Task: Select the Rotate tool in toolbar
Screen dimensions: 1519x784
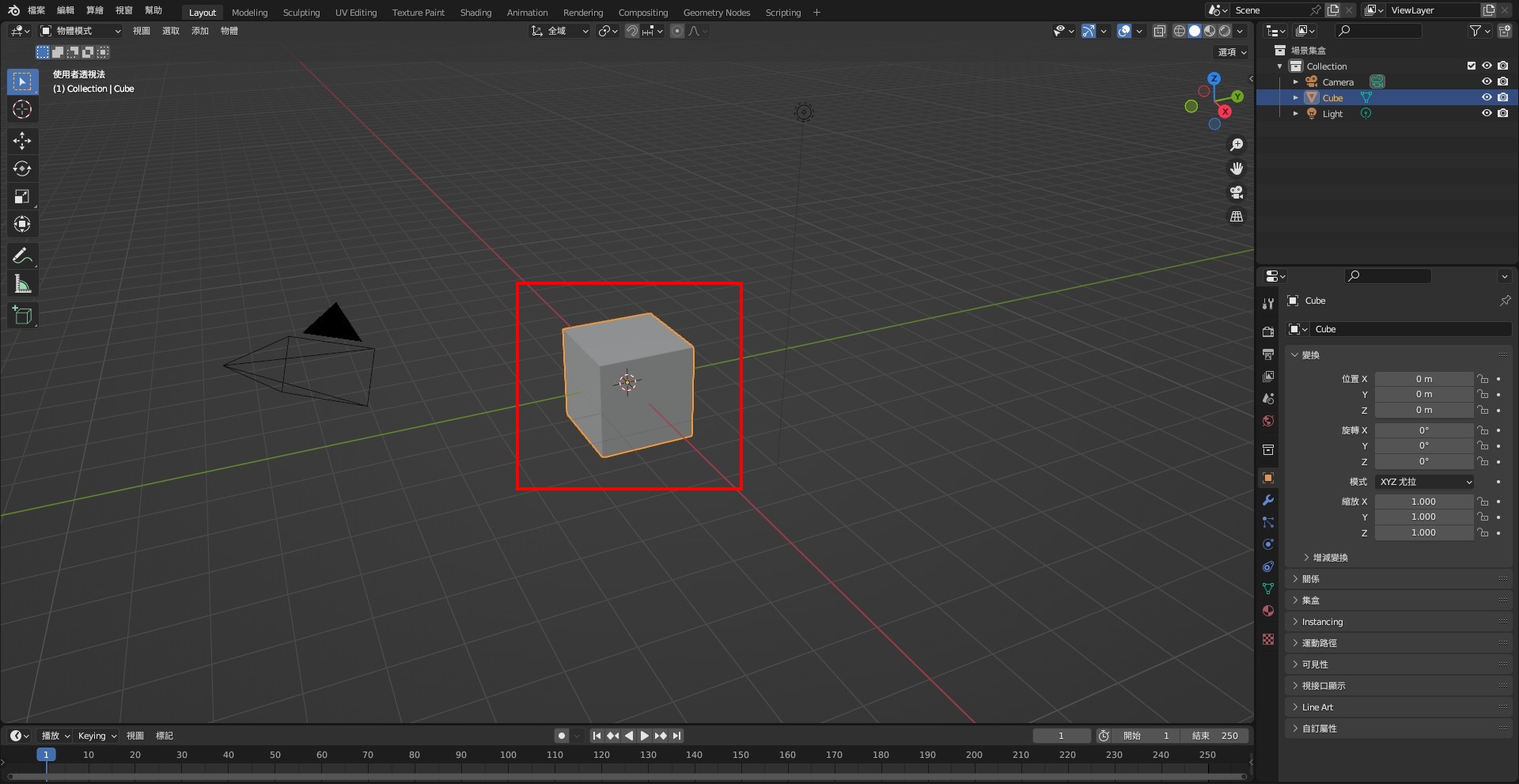Action: click(22, 169)
